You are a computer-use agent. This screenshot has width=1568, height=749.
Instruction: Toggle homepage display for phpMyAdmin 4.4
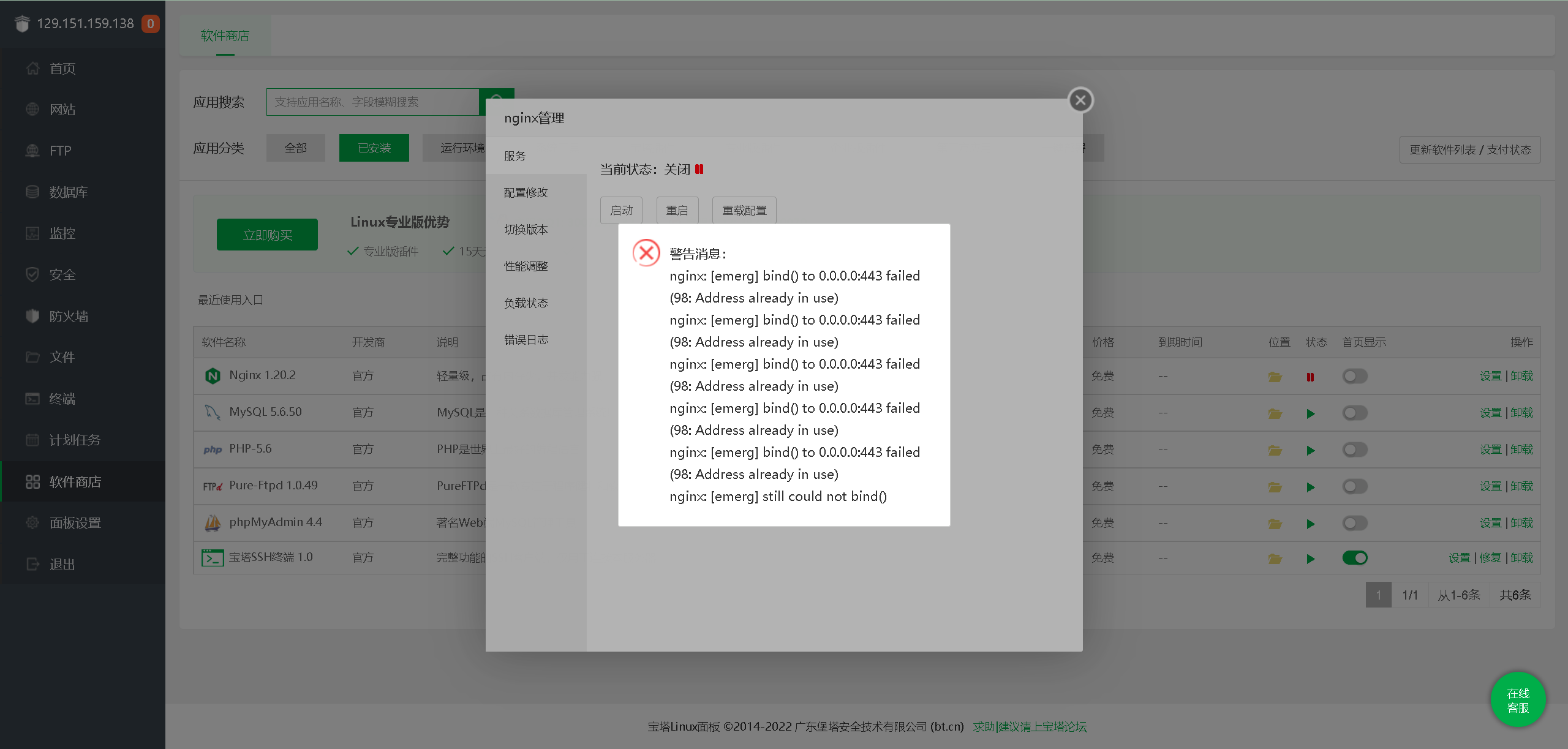(1355, 523)
